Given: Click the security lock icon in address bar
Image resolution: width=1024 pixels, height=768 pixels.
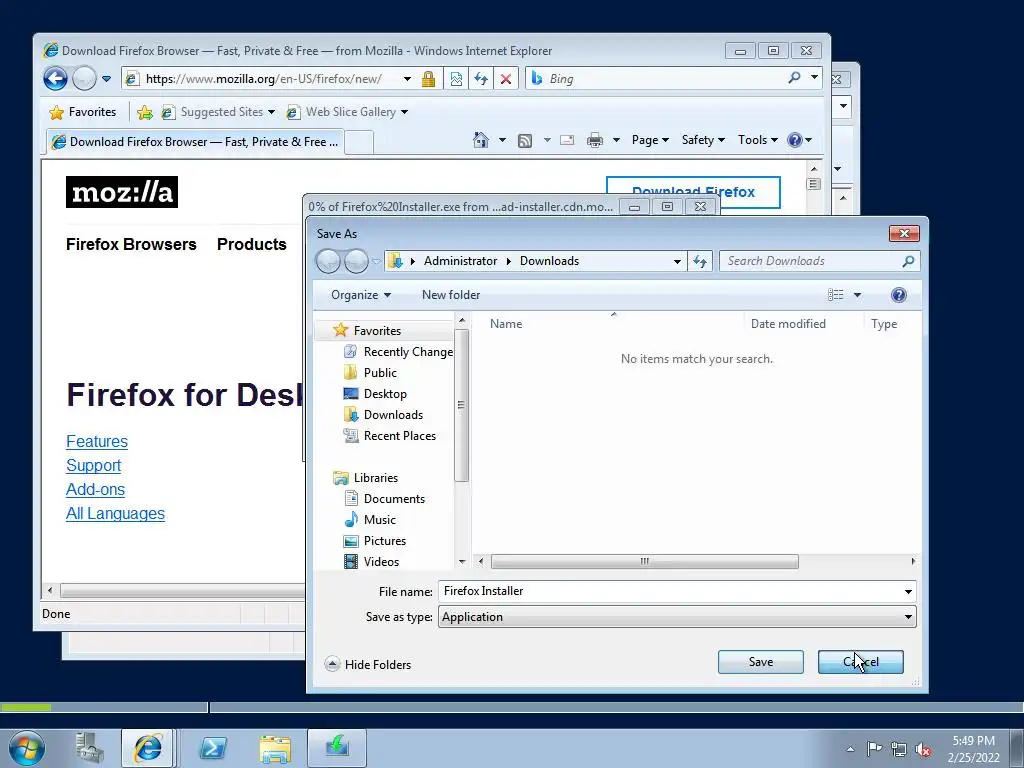Looking at the screenshot, I should tap(428, 79).
